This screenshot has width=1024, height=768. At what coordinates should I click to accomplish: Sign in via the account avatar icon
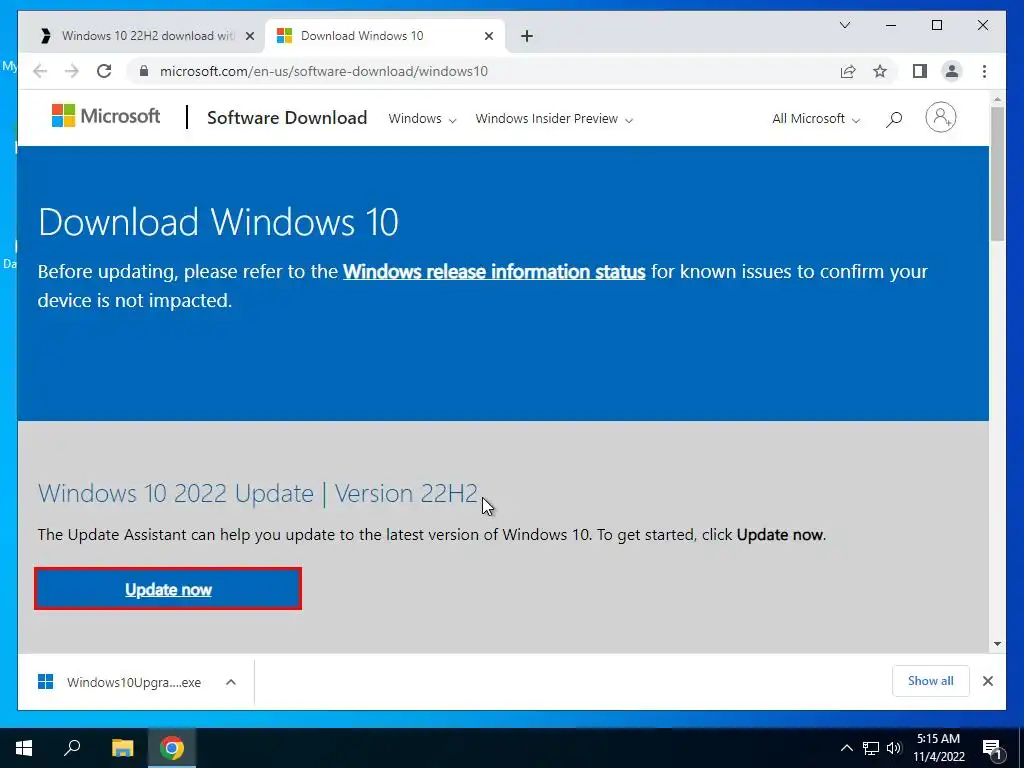pyautogui.click(x=940, y=118)
